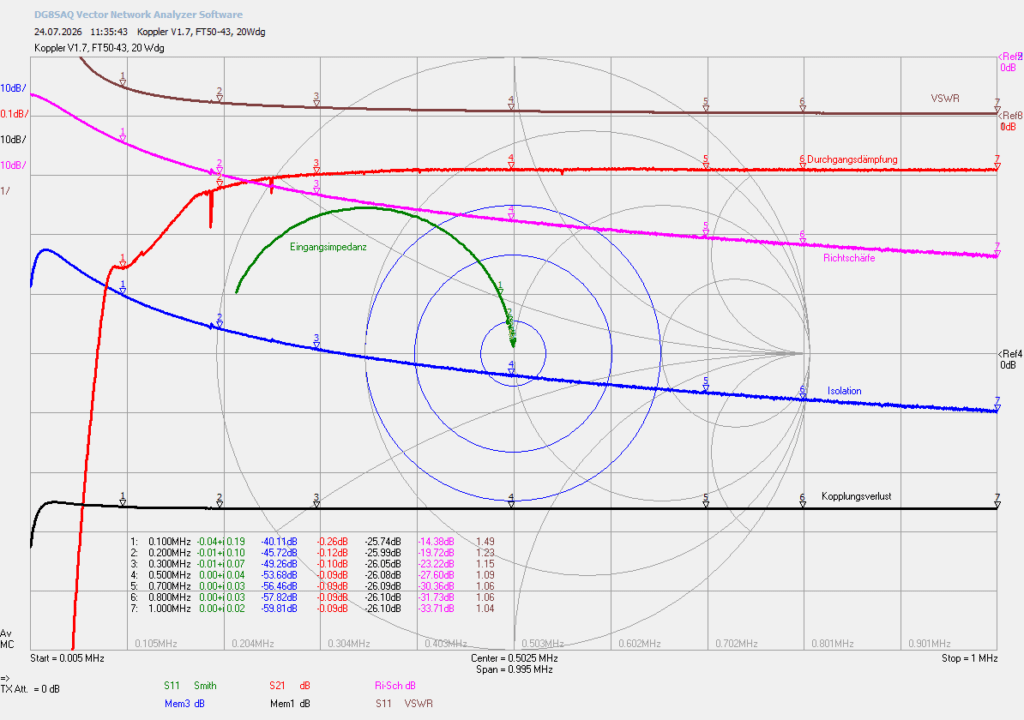Click the DG8SAQ Vector Network Analyzer Software title

tap(138, 14)
